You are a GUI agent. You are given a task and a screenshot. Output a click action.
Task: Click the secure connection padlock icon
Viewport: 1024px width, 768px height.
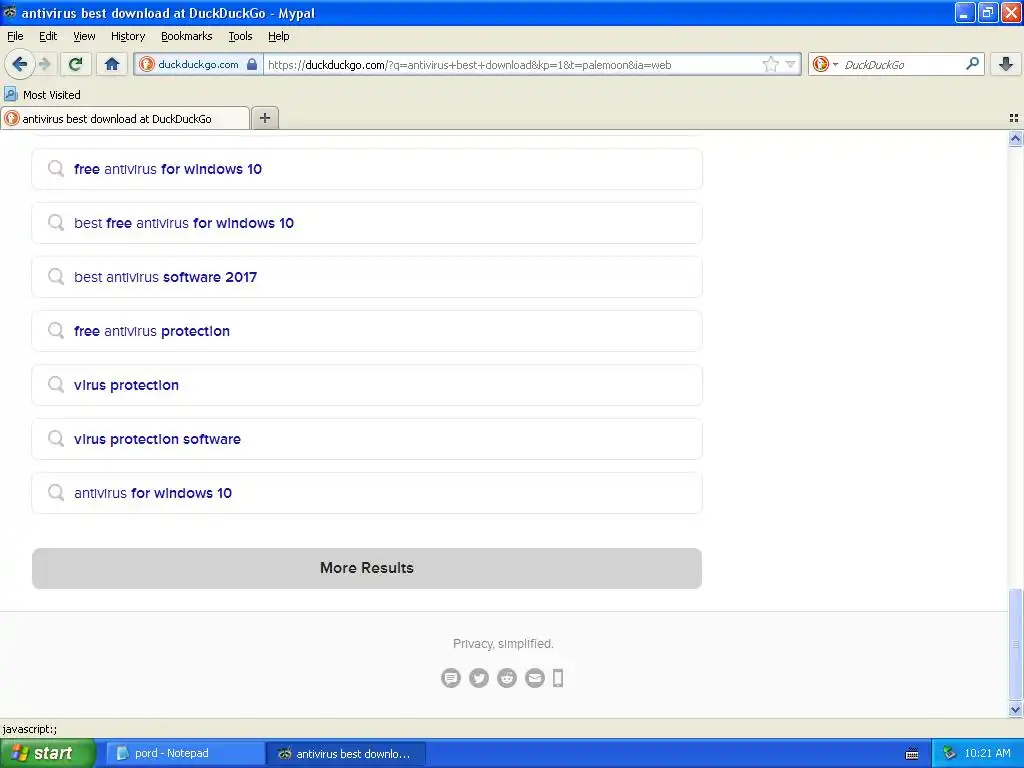coord(252,64)
